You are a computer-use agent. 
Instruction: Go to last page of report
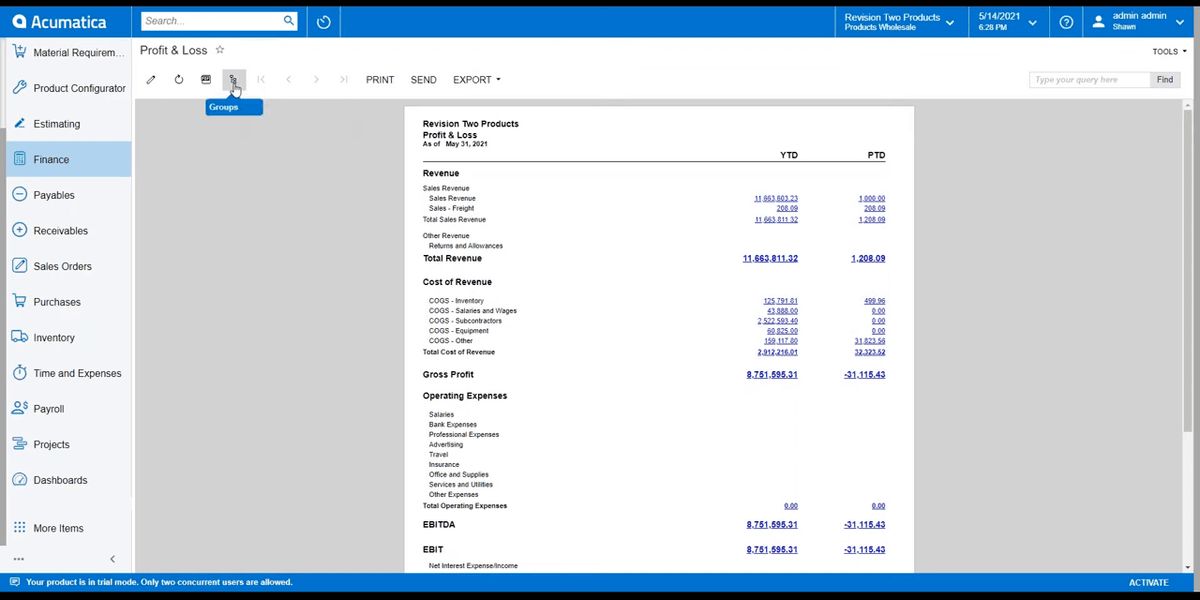coord(343,79)
